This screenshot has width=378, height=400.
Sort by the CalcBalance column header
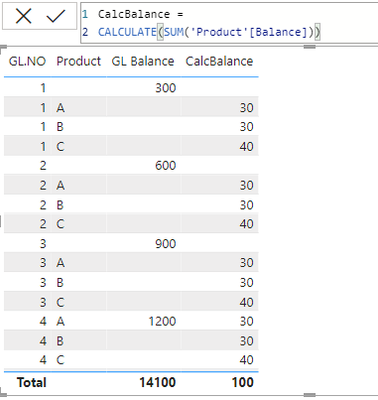(x=219, y=61)
